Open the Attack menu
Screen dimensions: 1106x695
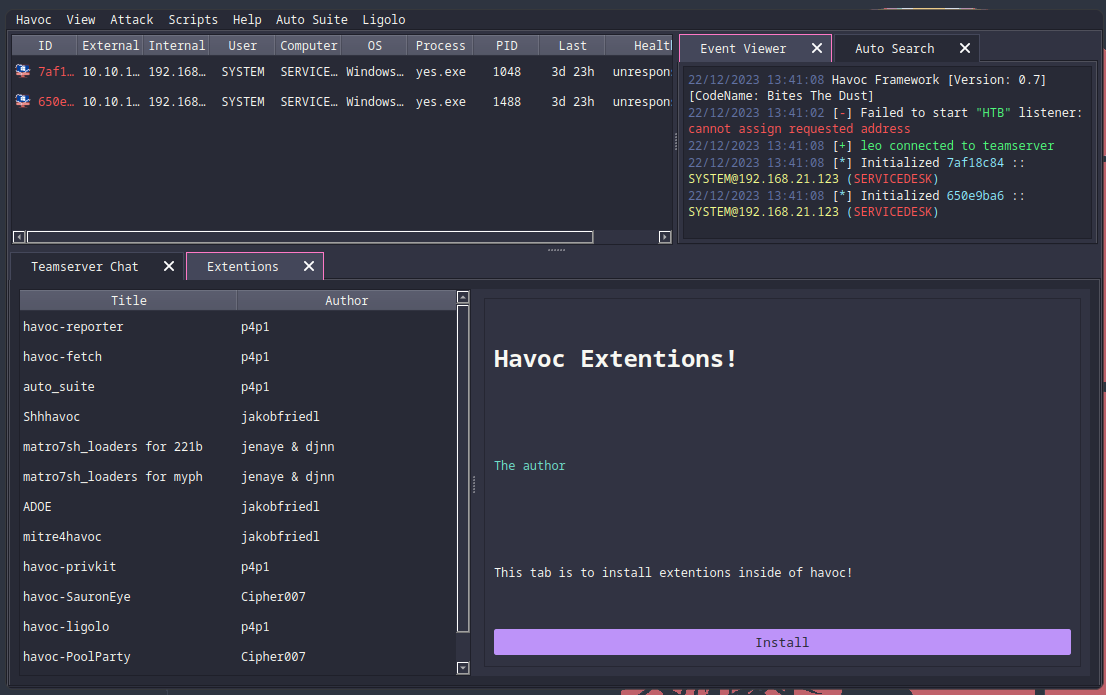132,20
